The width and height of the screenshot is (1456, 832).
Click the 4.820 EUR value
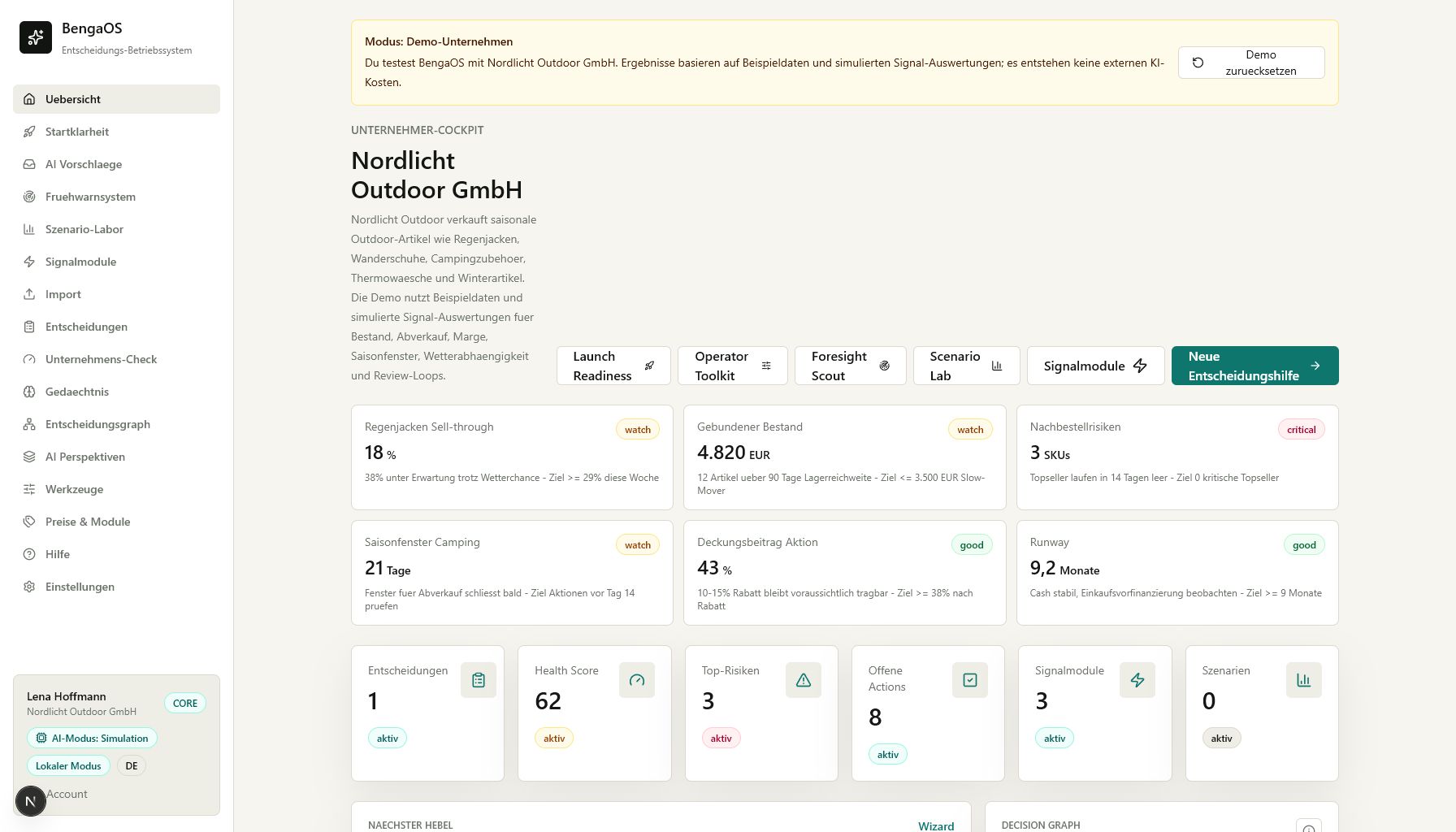point(734,453)
